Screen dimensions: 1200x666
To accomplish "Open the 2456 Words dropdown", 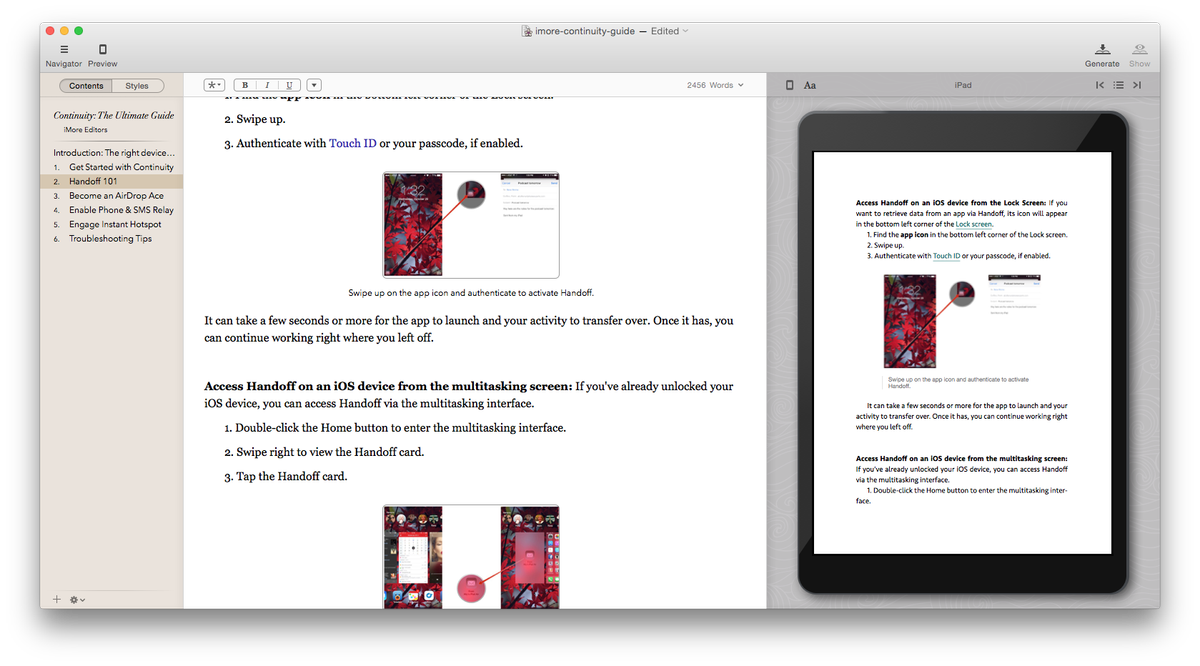I will (712, 85).
